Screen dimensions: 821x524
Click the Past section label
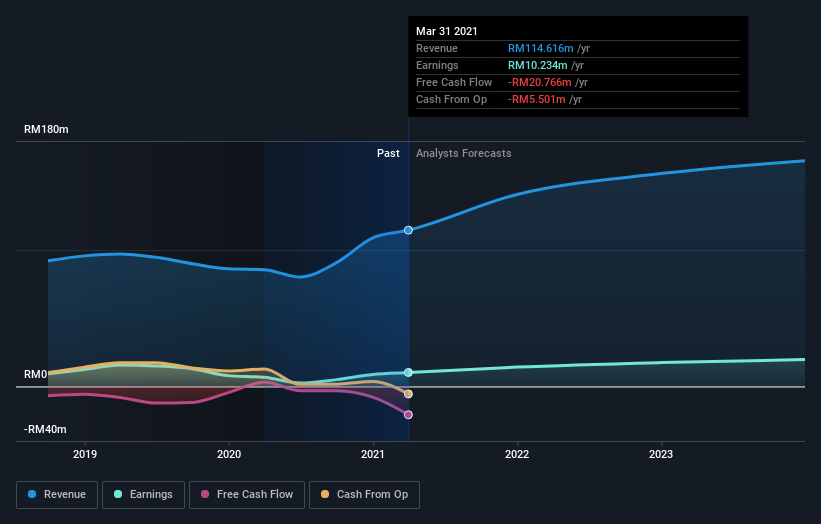point(388,153)
